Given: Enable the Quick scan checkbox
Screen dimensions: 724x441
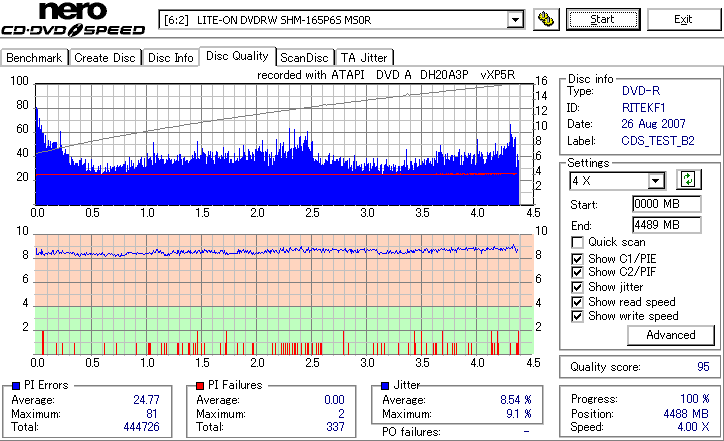Looking at the screenshot, I should (x=577, y=242).
